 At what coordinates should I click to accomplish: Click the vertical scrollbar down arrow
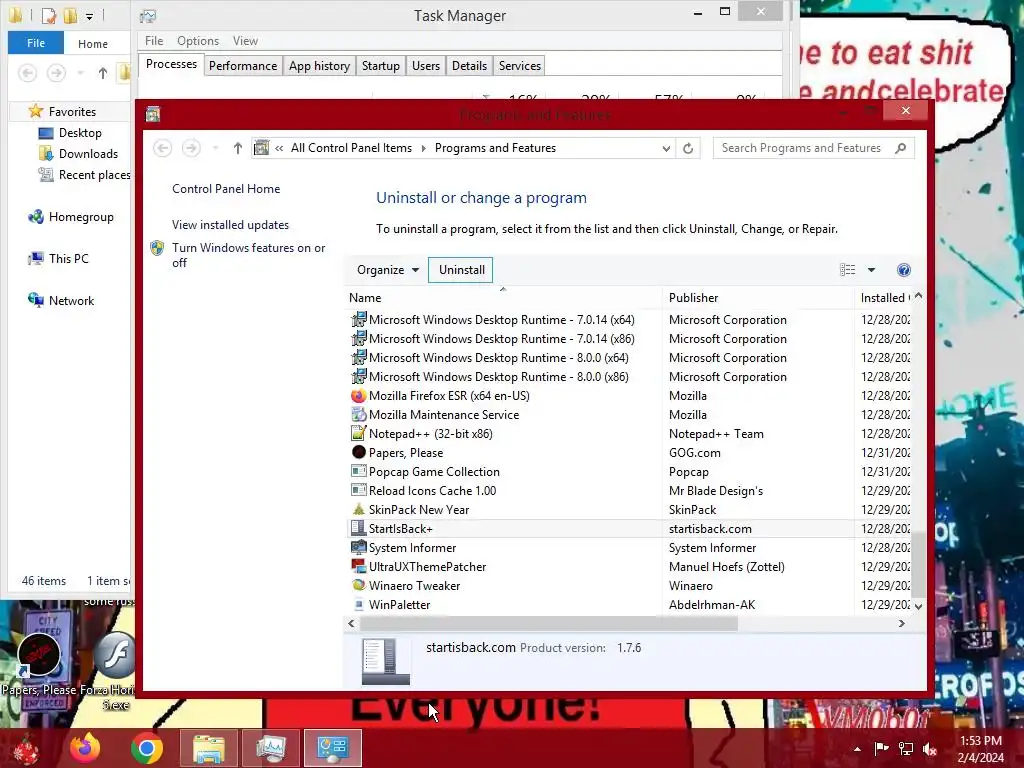[919, 606]
